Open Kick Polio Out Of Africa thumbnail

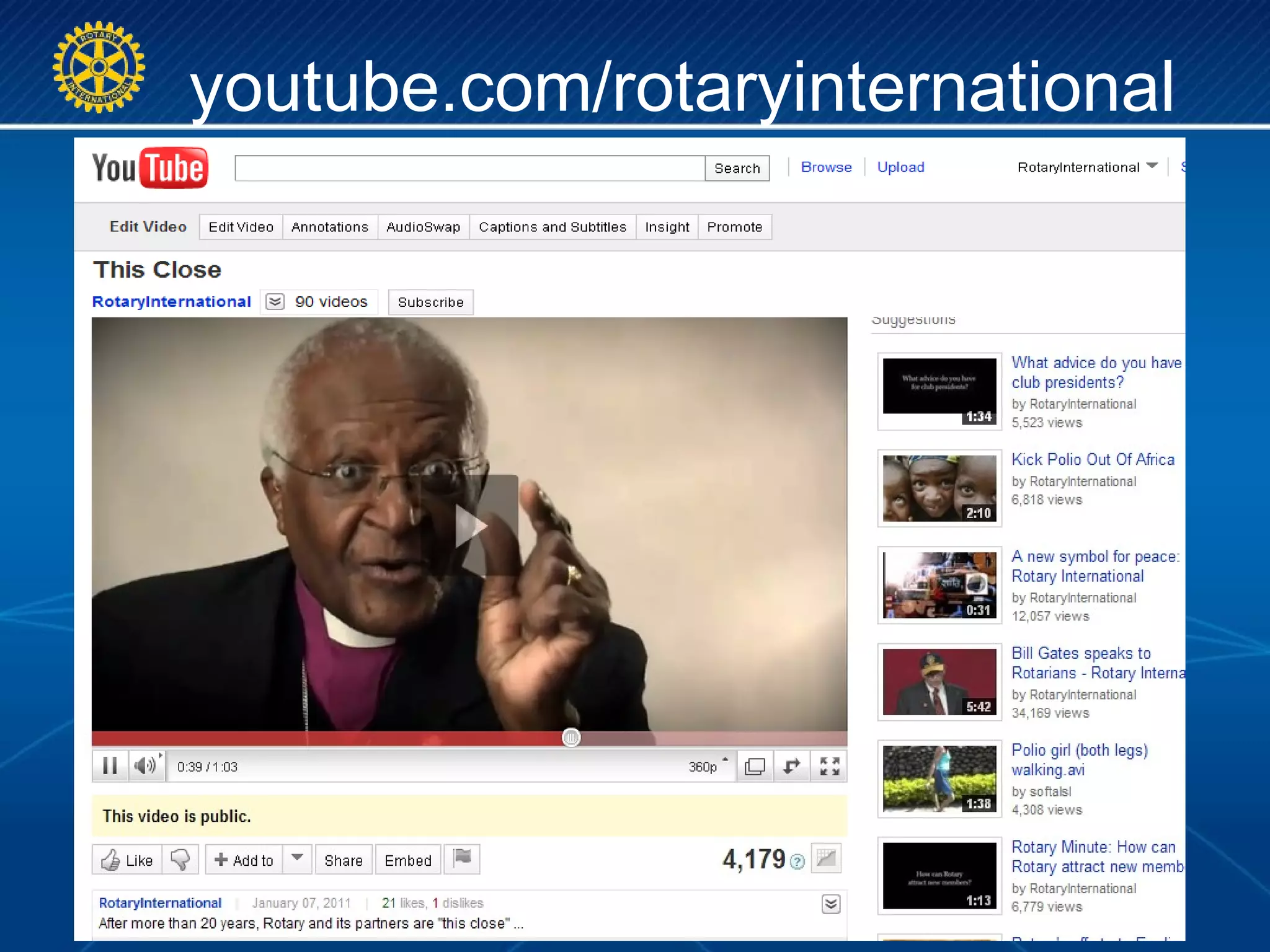[939, 488]
